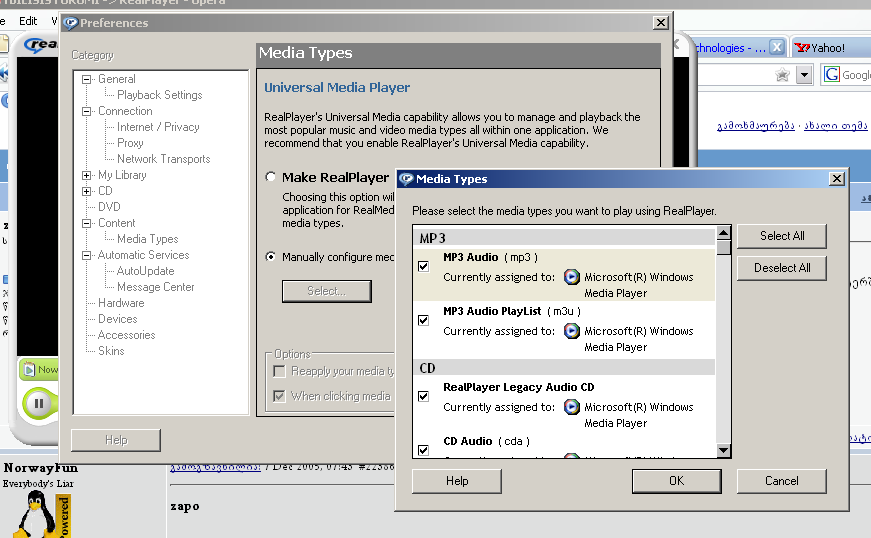Click Help button in Preferences window
The image size is (871, 538).
pos(116,440)
